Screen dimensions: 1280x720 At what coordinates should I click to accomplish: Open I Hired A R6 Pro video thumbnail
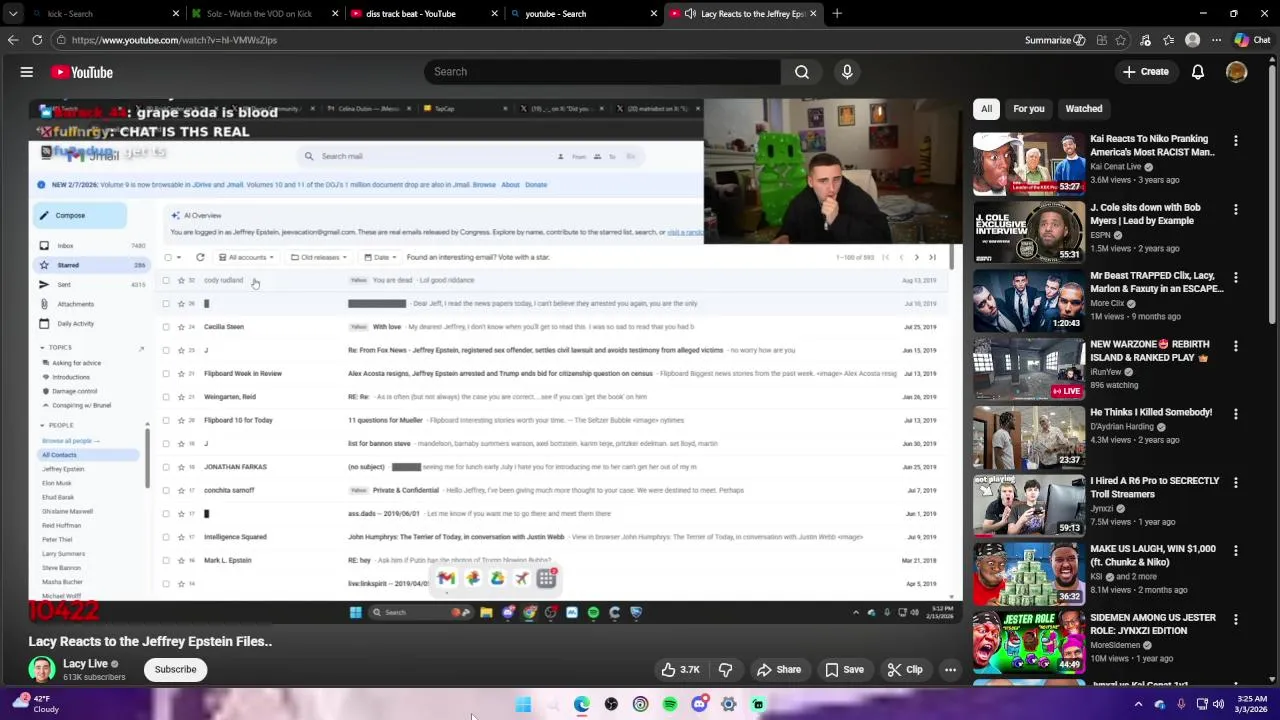point(1029,505)
